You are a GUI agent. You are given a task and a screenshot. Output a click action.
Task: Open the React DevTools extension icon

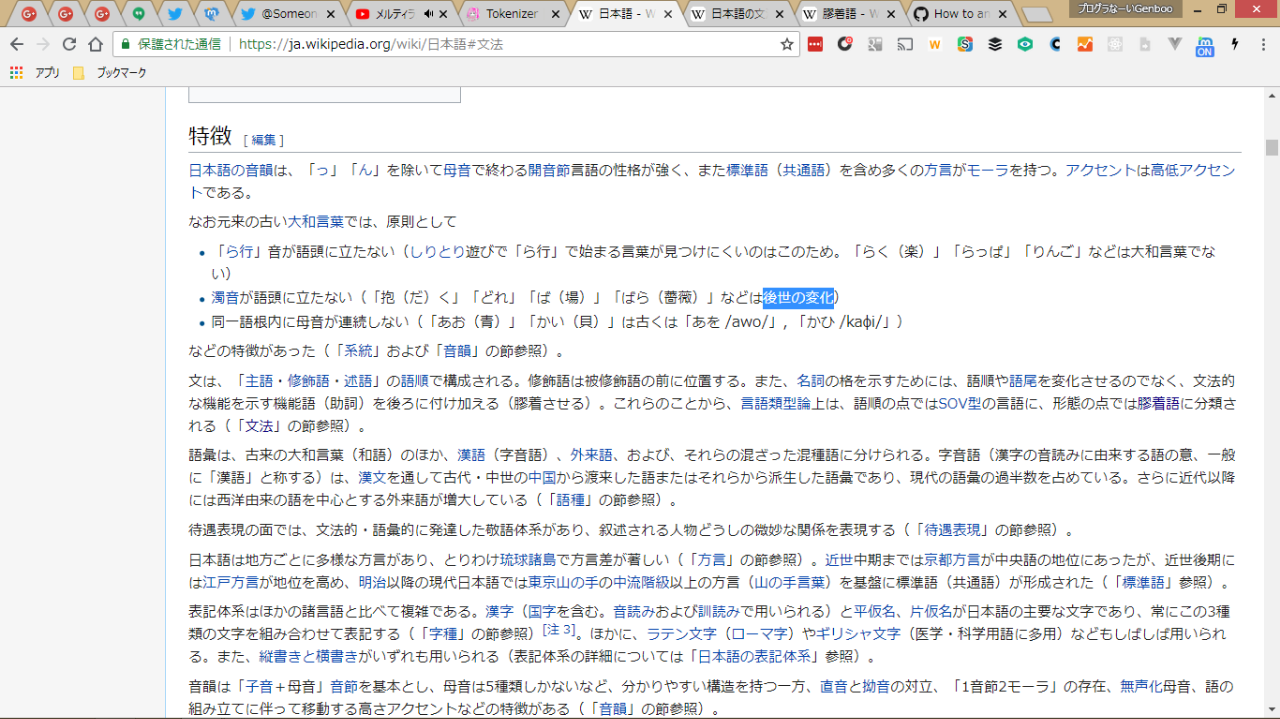(1115, 44)
